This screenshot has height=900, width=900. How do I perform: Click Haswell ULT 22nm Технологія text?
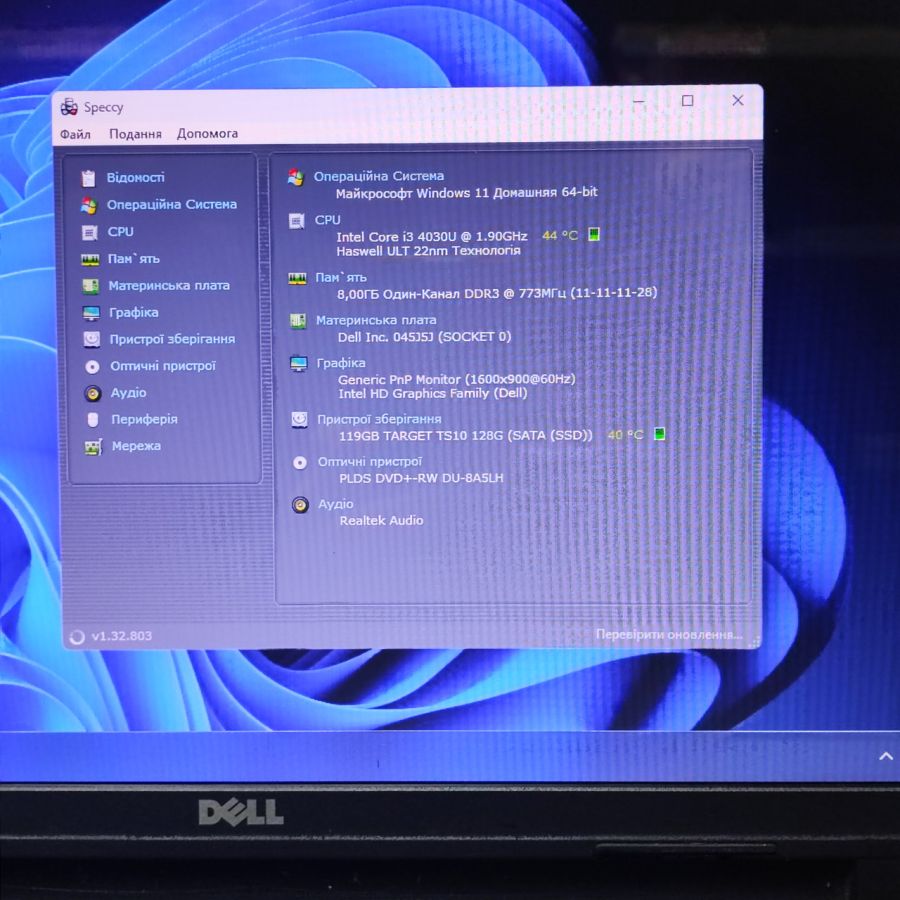[x=429, y=251]
